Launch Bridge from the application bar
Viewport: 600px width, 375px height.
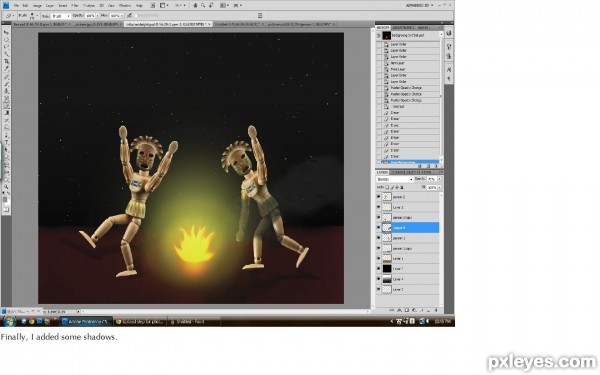153,5
